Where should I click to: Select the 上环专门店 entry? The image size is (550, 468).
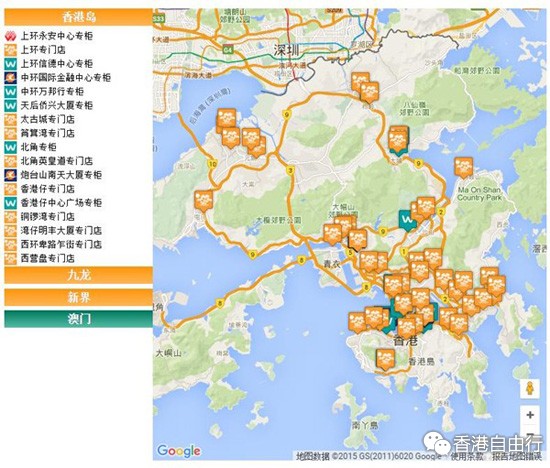[x=43, y=50]
